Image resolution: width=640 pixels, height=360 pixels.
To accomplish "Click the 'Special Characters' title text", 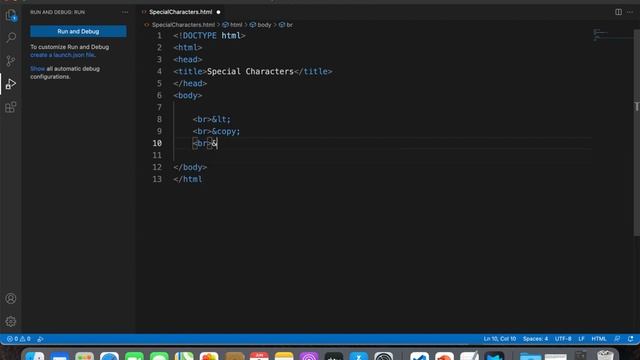I will point(250,71).
